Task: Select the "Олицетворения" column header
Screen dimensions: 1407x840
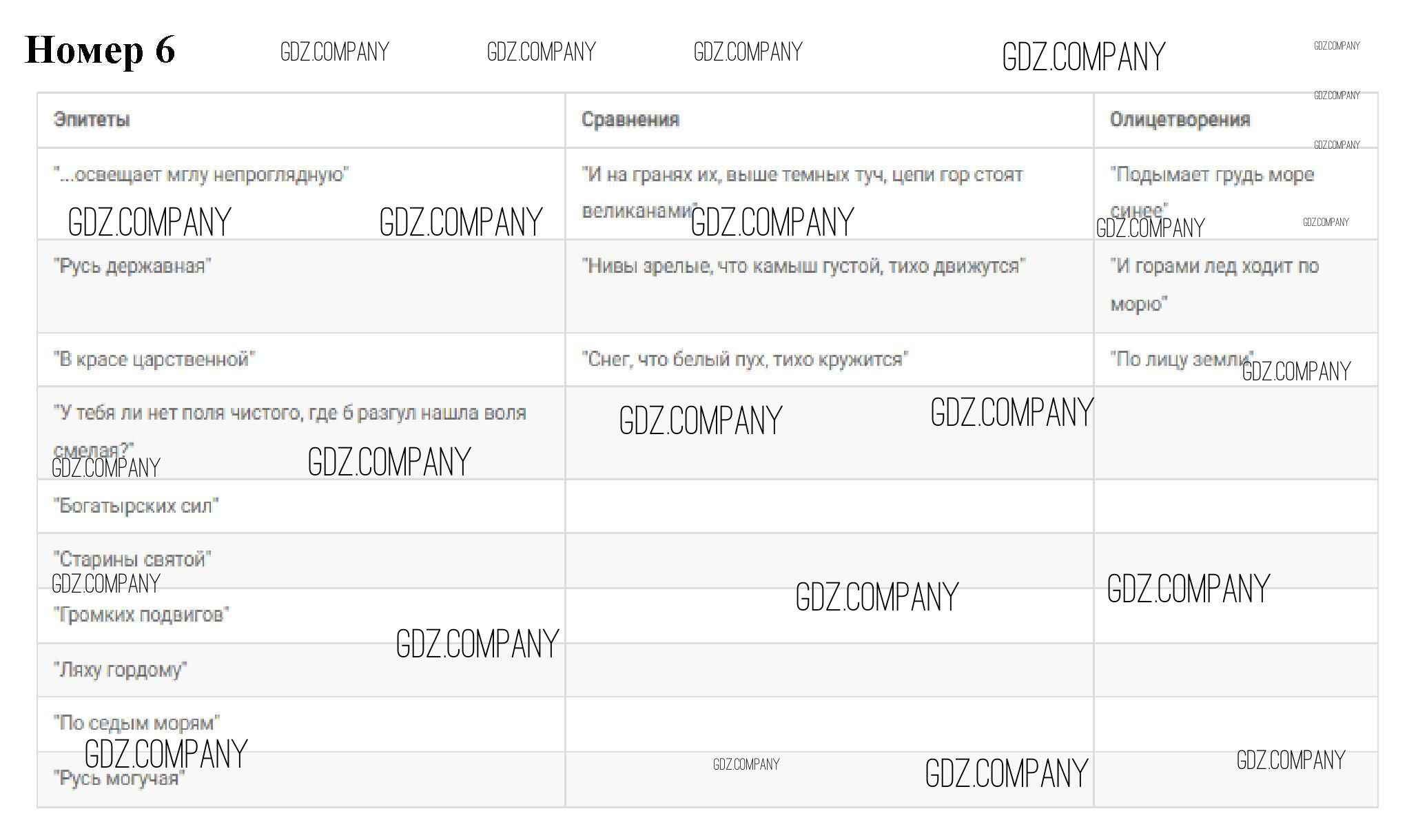Action: pyautogui.click(x=1179, y=120)
